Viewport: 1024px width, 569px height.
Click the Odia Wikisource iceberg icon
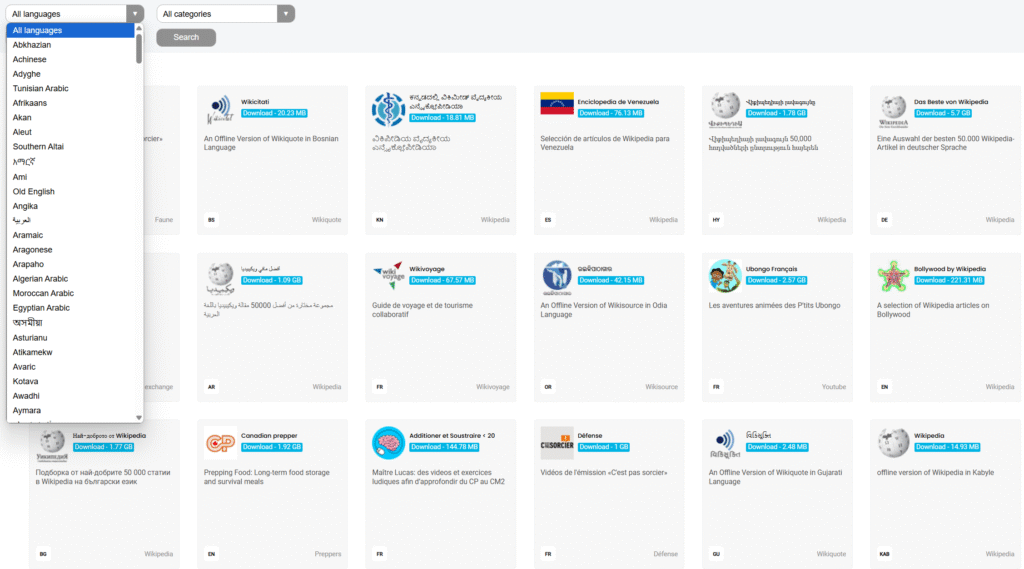coord(557,277)
